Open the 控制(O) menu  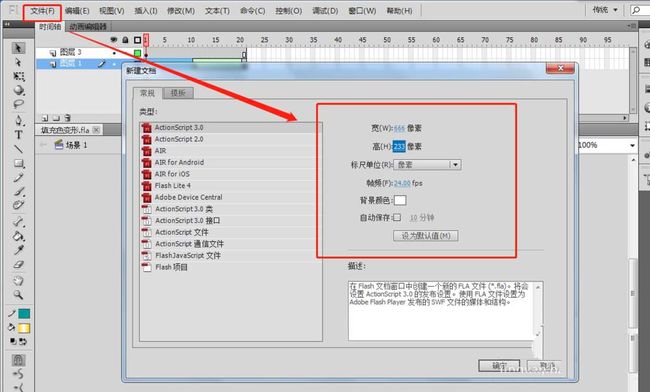(289, 11)
